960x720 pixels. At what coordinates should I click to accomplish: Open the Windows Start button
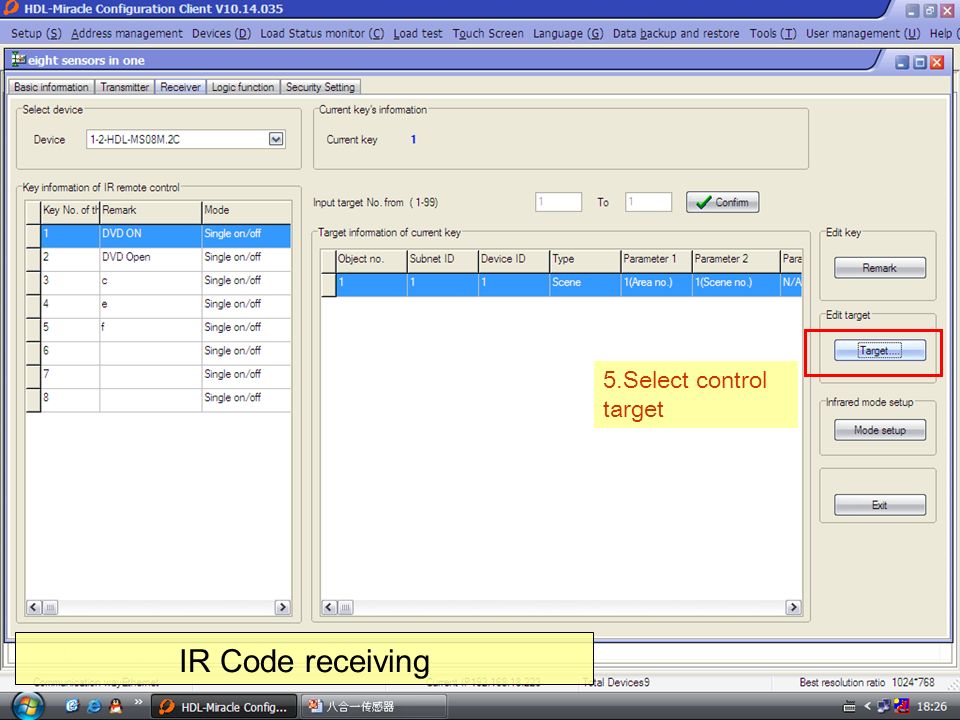coord(26,707)
